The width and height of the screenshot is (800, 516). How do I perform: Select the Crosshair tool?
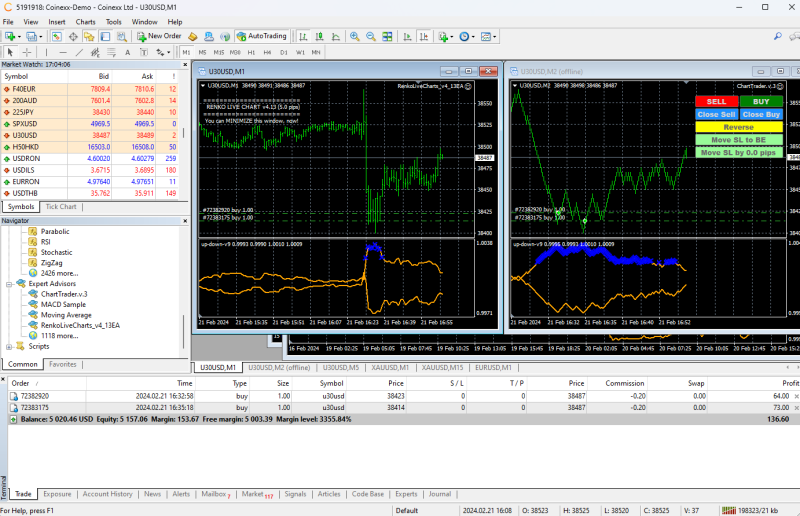click(27, 51)
